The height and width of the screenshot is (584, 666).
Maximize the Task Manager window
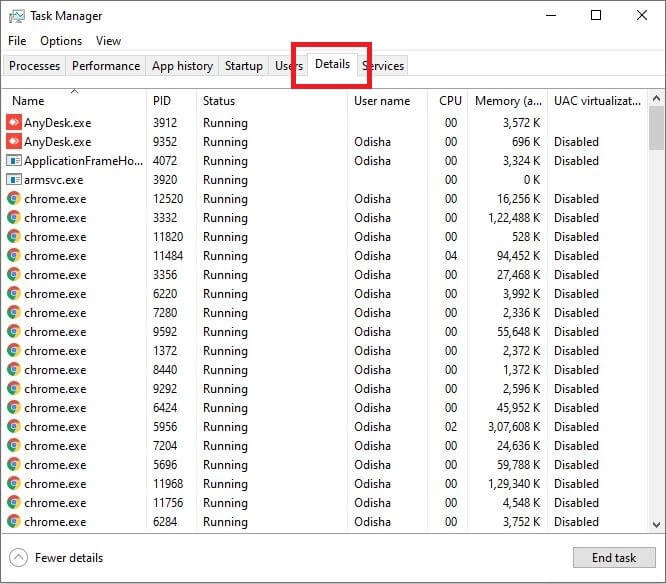596,16
